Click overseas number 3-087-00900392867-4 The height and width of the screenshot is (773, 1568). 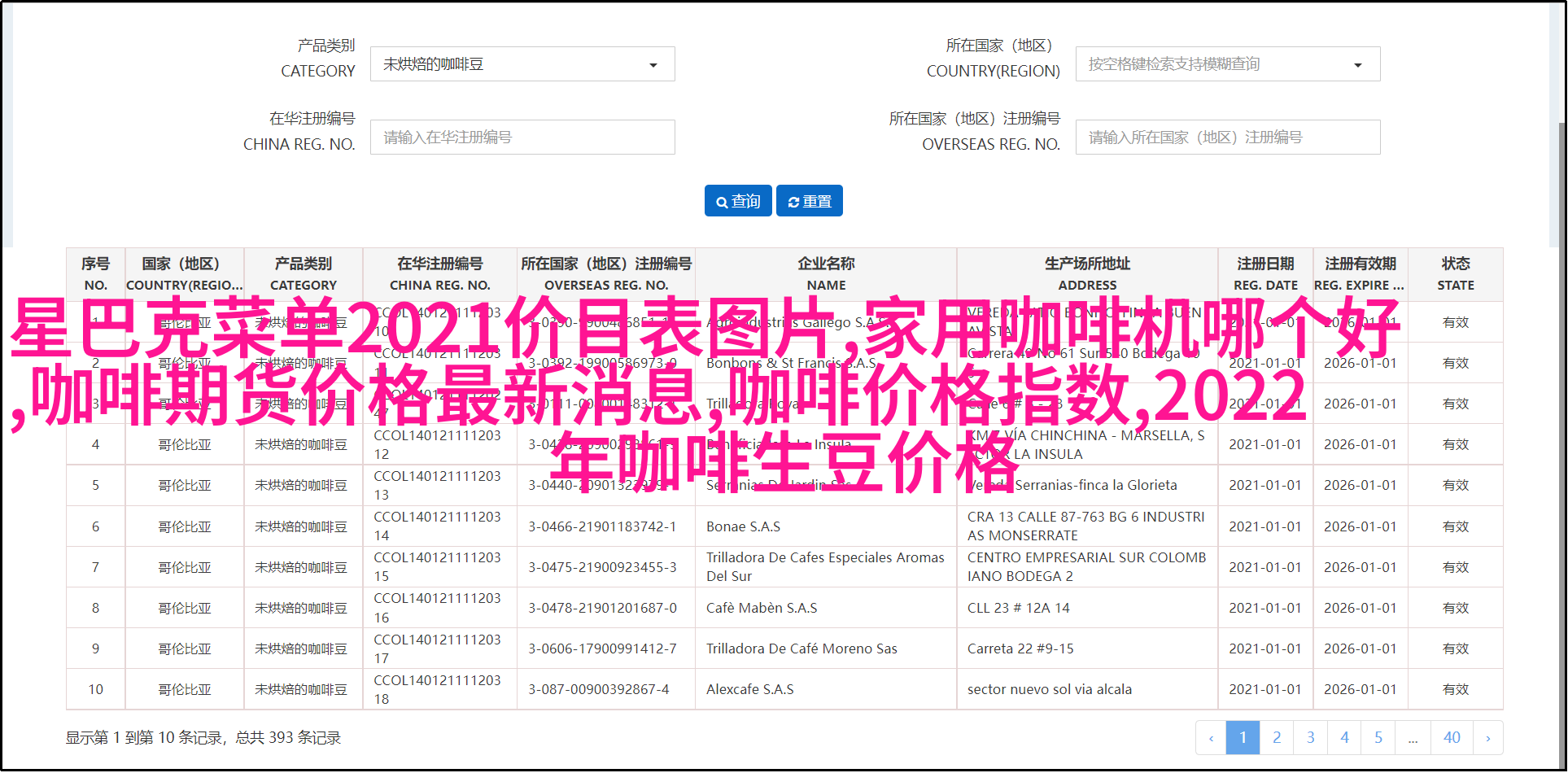point(598,689)
